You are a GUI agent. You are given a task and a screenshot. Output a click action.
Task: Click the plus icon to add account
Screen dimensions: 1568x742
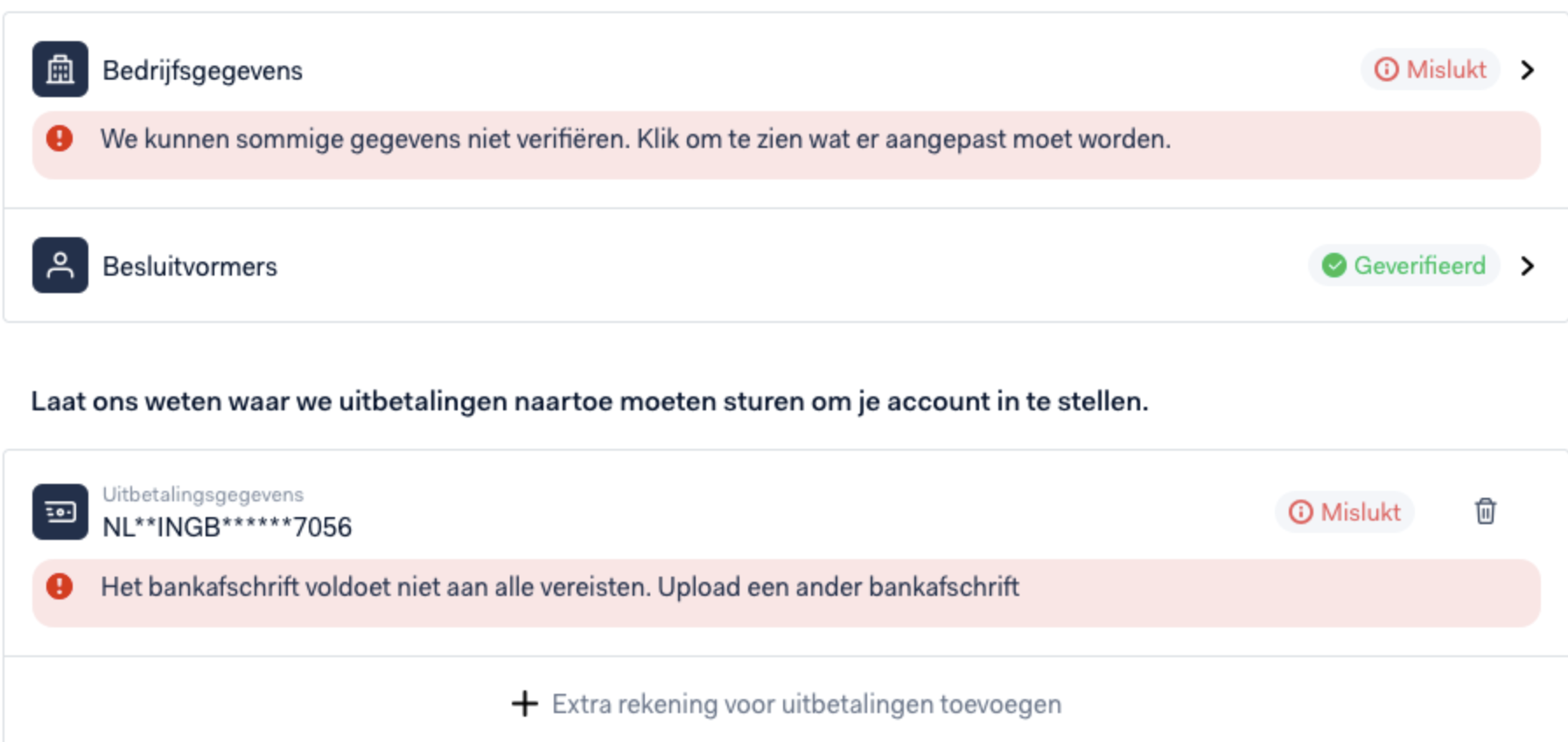525,703
